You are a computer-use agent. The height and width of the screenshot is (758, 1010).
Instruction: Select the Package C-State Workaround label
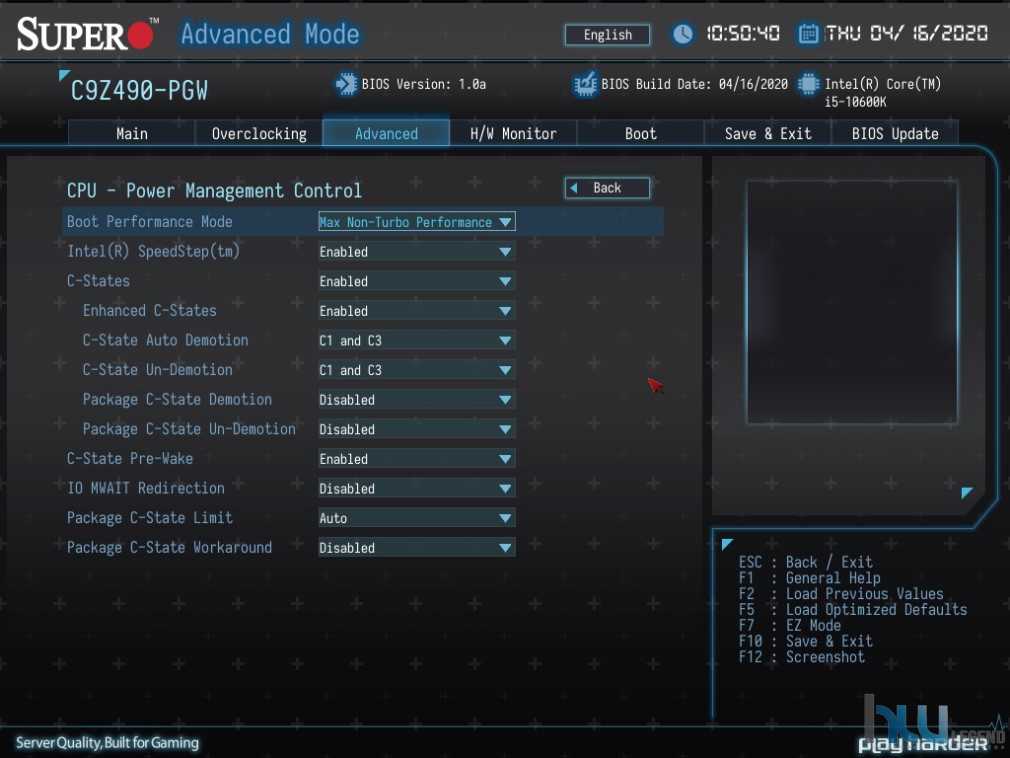coord(169,547)
